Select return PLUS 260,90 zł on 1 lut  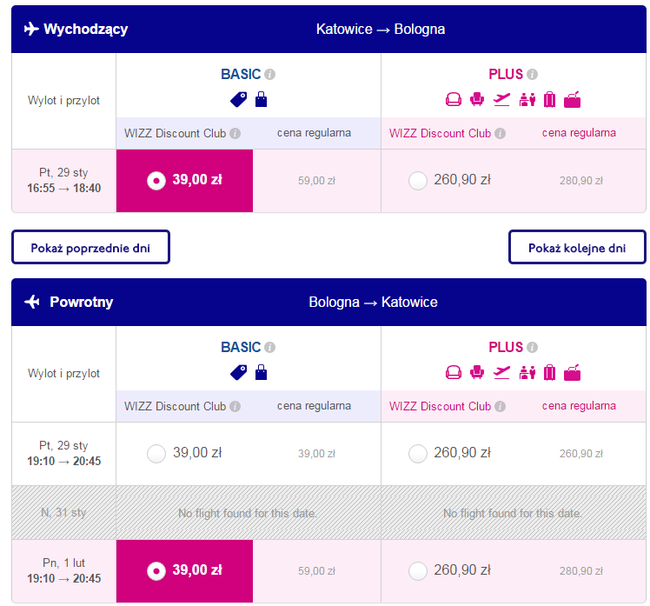coord(418,571)
